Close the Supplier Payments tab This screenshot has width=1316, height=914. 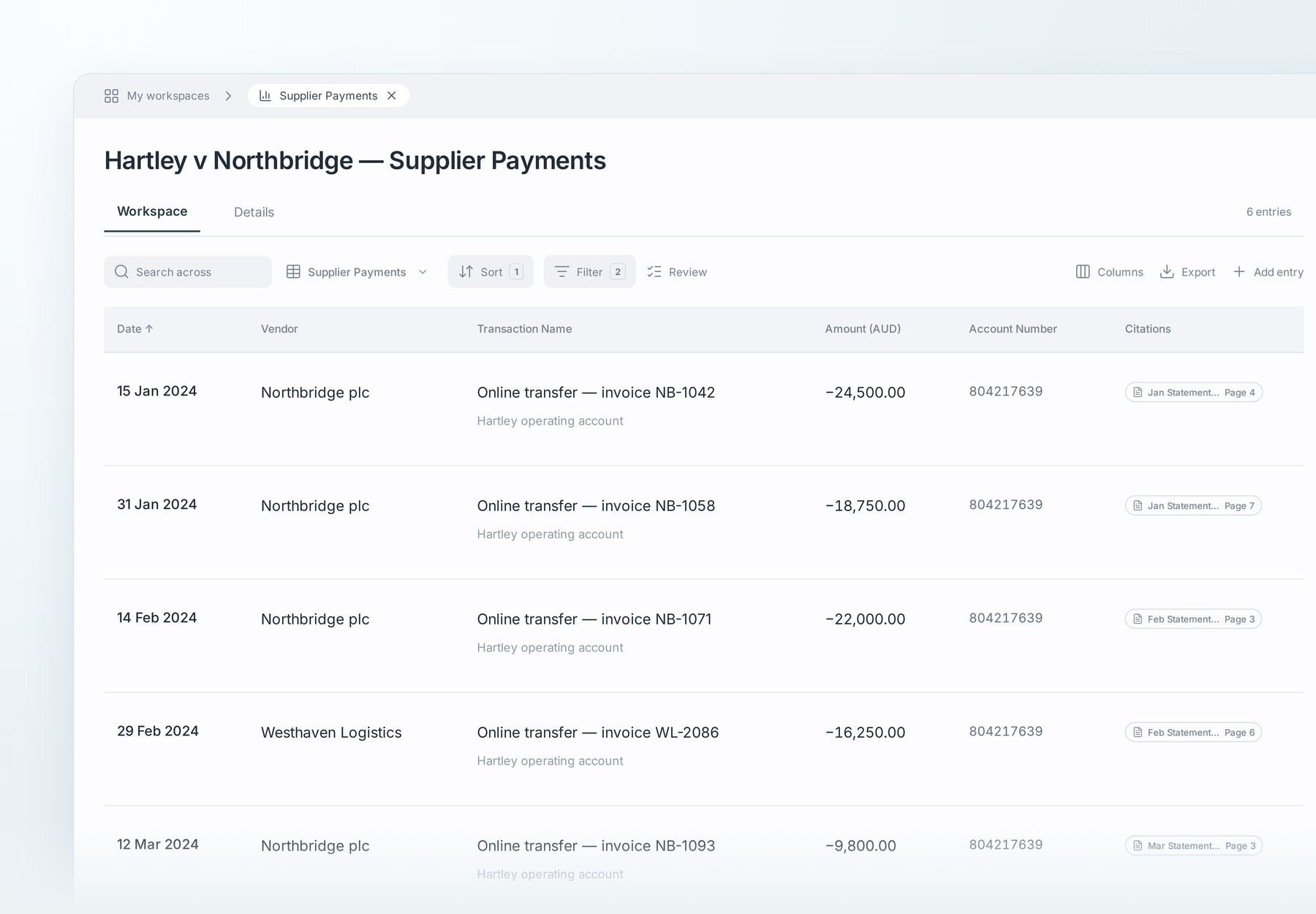coord(392,96)
